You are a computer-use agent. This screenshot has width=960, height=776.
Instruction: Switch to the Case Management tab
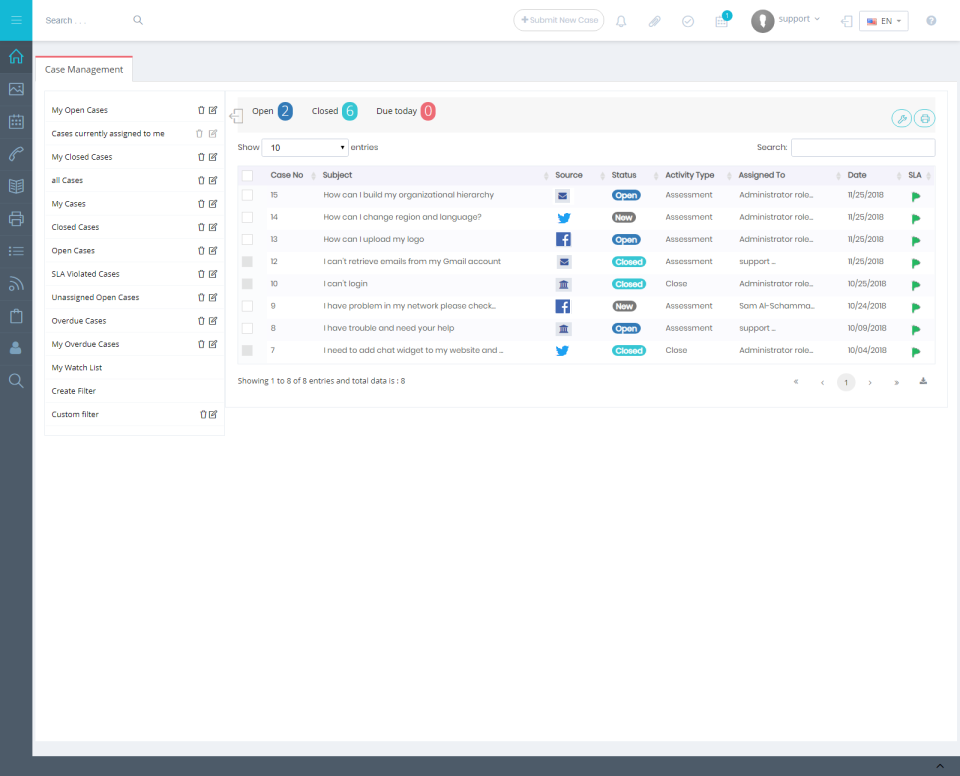pyautogui.click(x=84, y=69)
